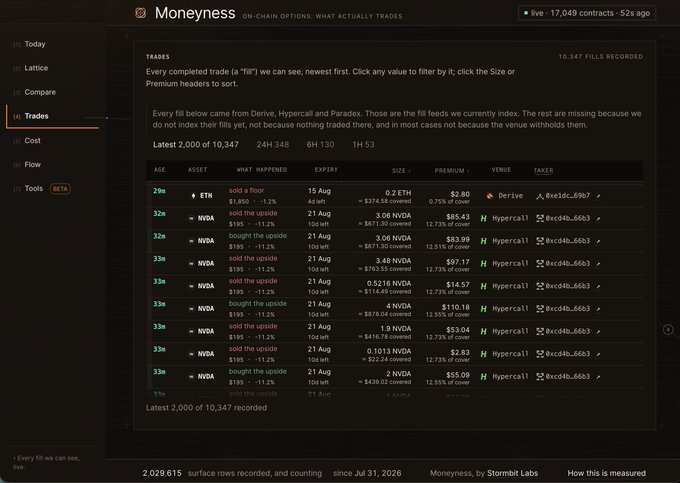Click the 0.5216 NVDA size value
The image size is (680, 483).
pyautogui.click(x=389, y=284)
